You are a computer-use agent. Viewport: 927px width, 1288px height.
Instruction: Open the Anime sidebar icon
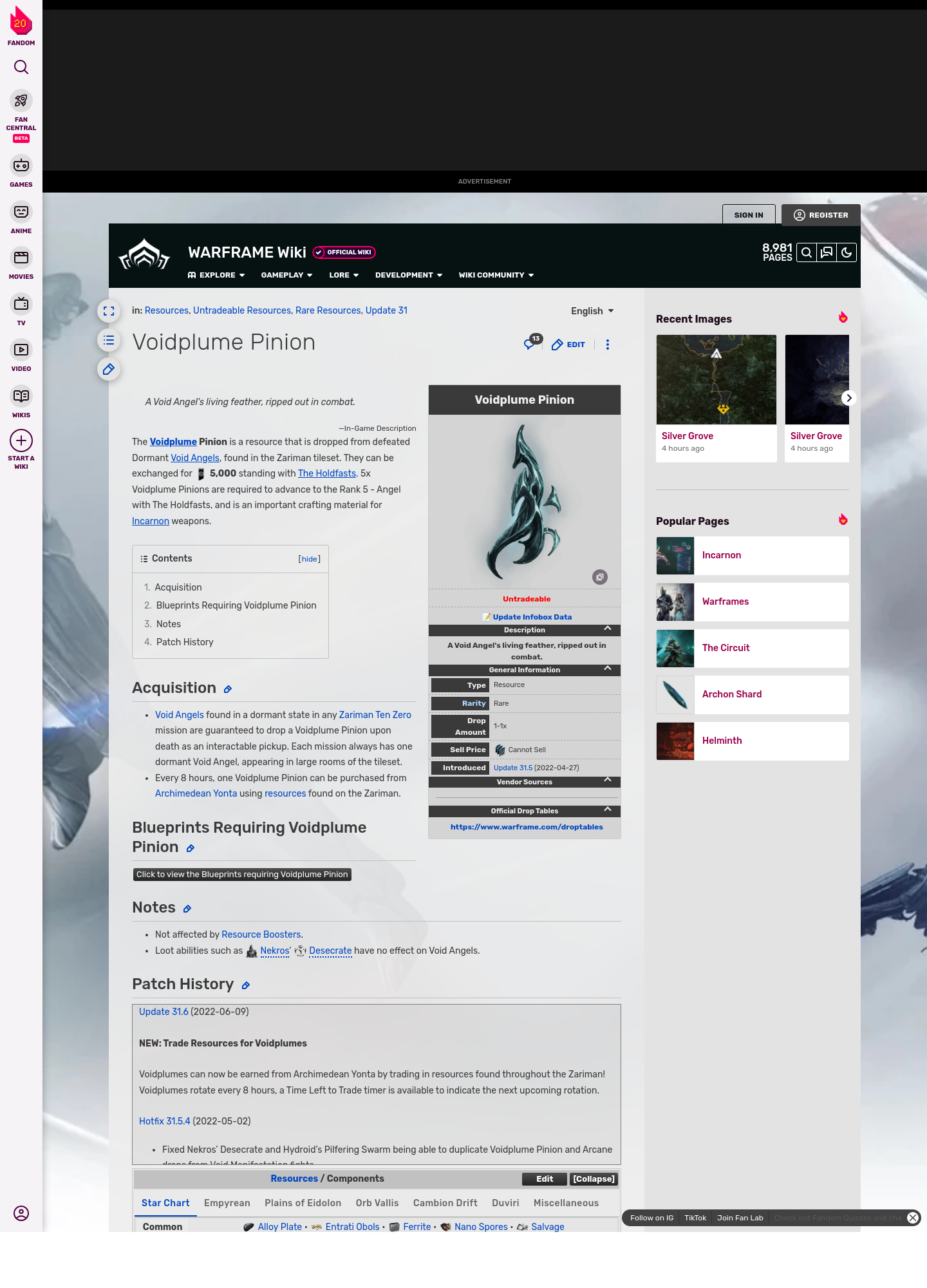[x=21, y=212]
